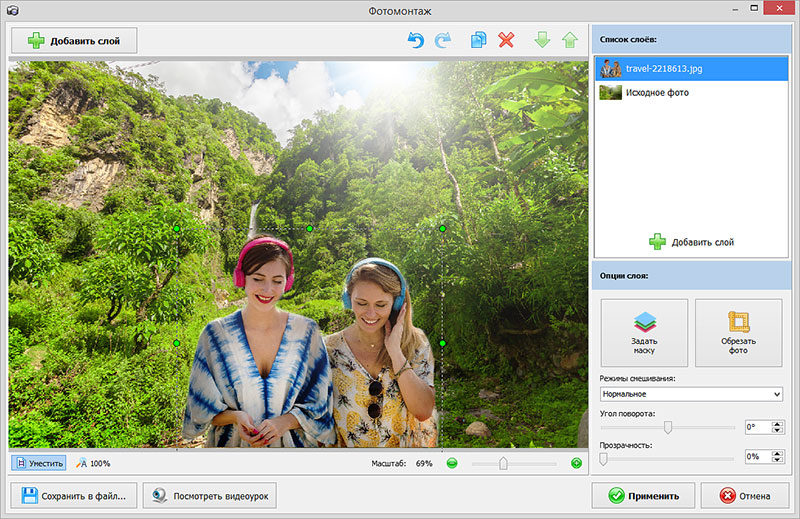Click the top-right green resize handle
This screenshot has height=519, width=800.
click(x=442, y=229)
